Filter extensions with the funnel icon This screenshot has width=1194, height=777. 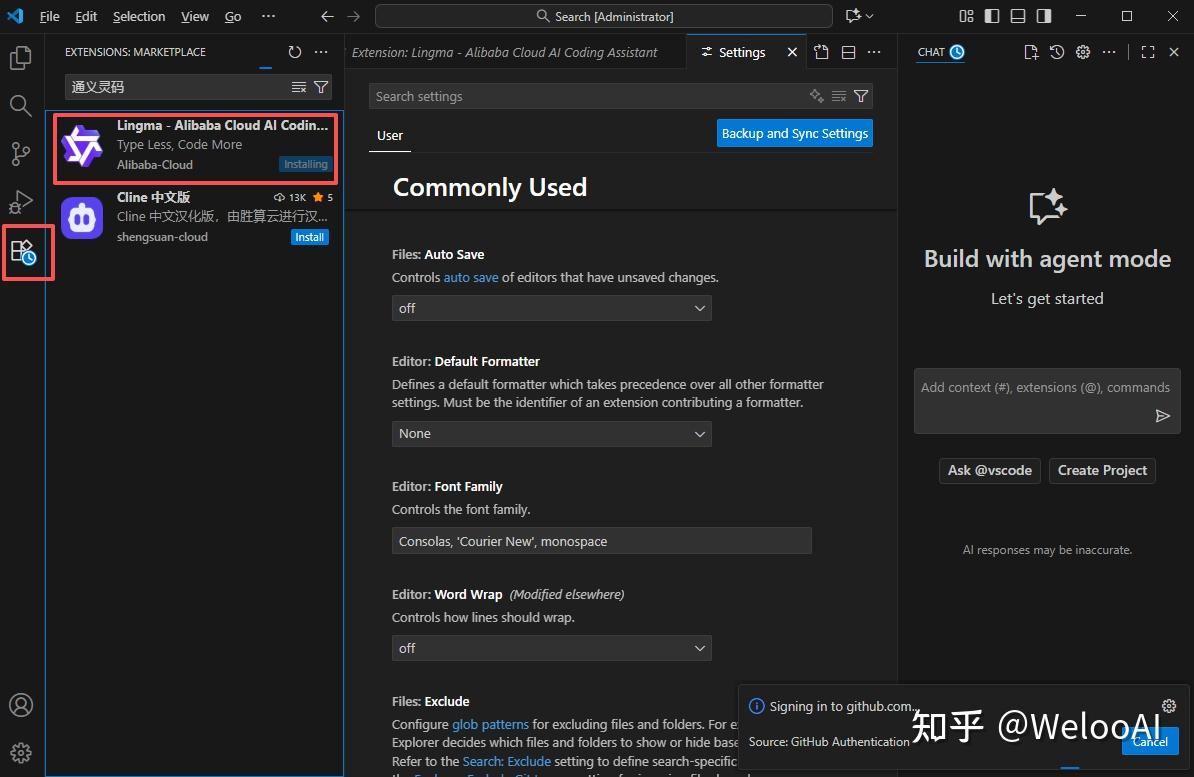coord(321,87)
